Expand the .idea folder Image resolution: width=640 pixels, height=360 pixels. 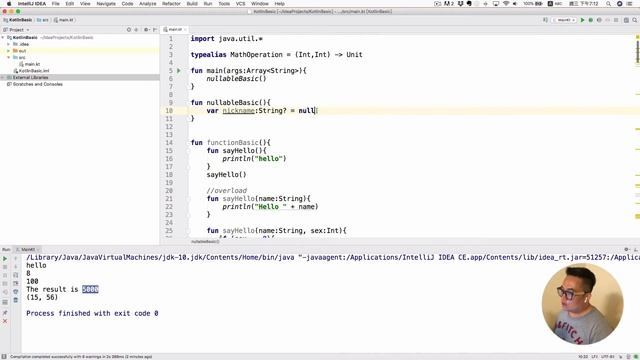[x=9, y=44]
